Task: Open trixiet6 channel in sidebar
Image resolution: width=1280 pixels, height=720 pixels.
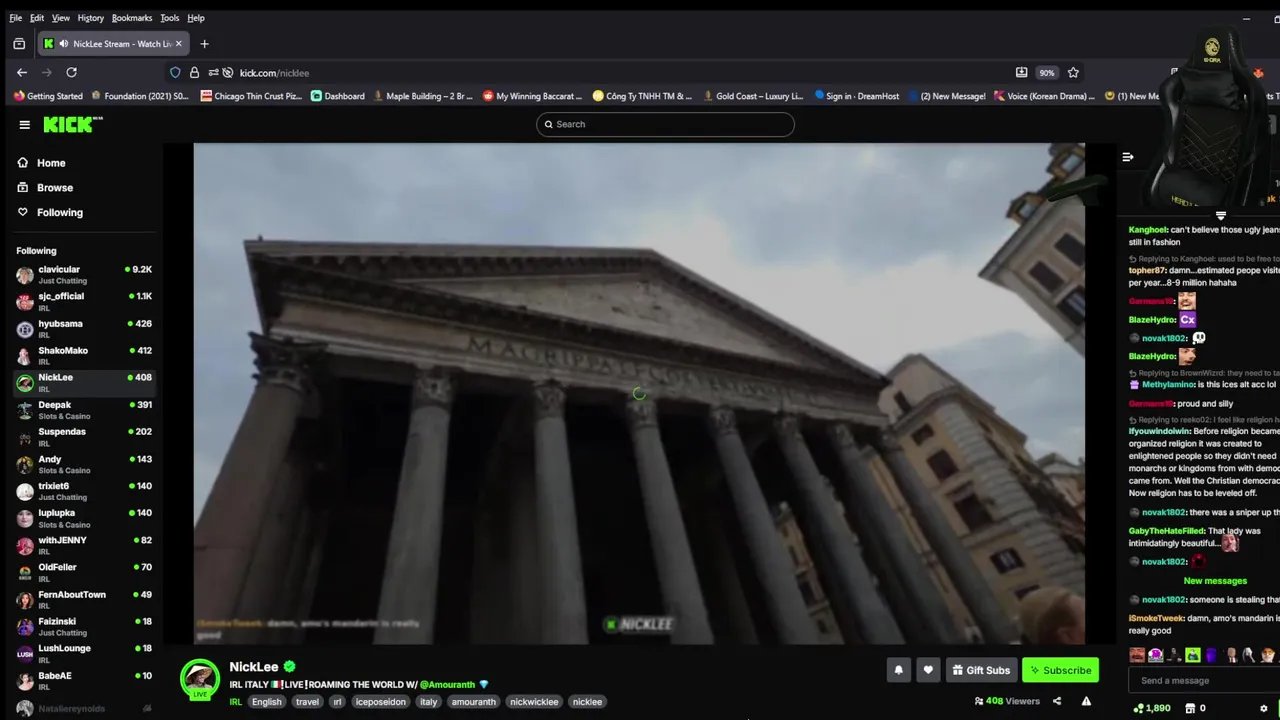Action: (x=84, y=491)
